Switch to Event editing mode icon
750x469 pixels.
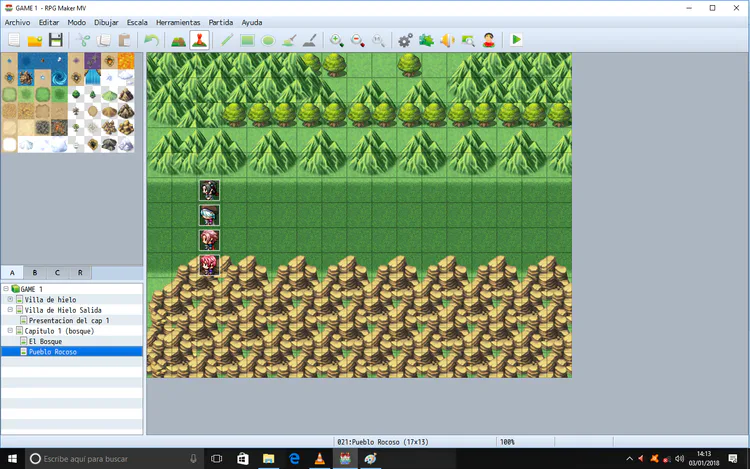(199, 40)
